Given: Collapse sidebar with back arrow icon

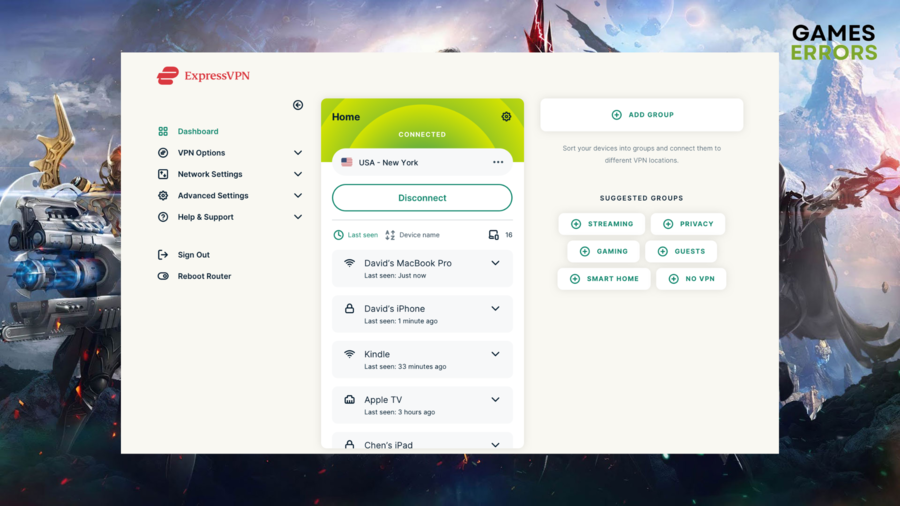Looking at the screenshot, I should (x=298, y=105).
